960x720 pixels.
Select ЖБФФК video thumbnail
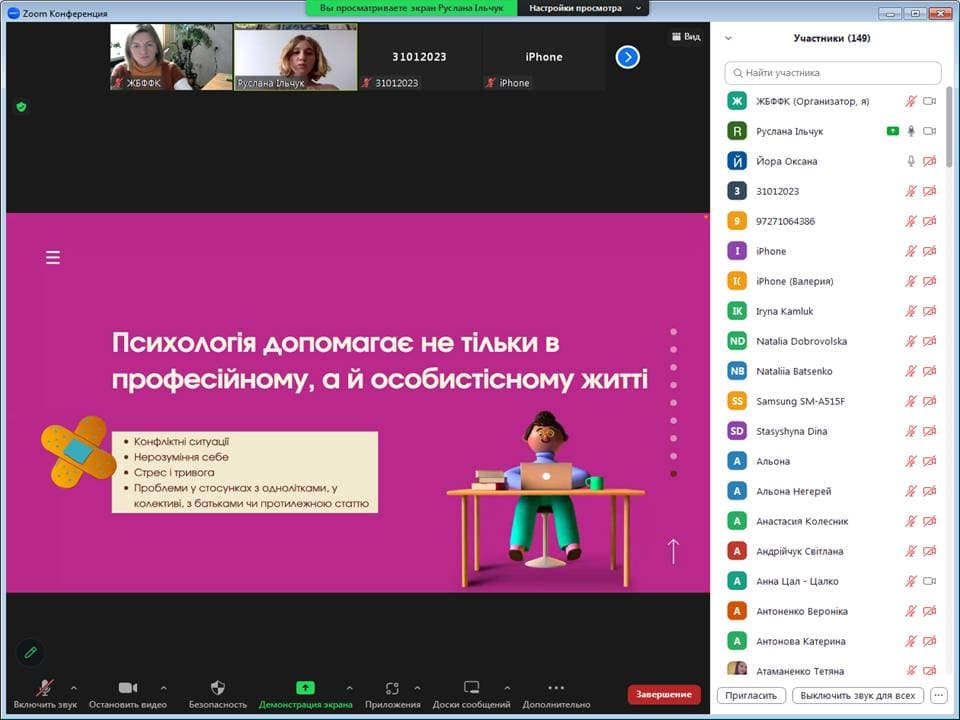point(171,57)
